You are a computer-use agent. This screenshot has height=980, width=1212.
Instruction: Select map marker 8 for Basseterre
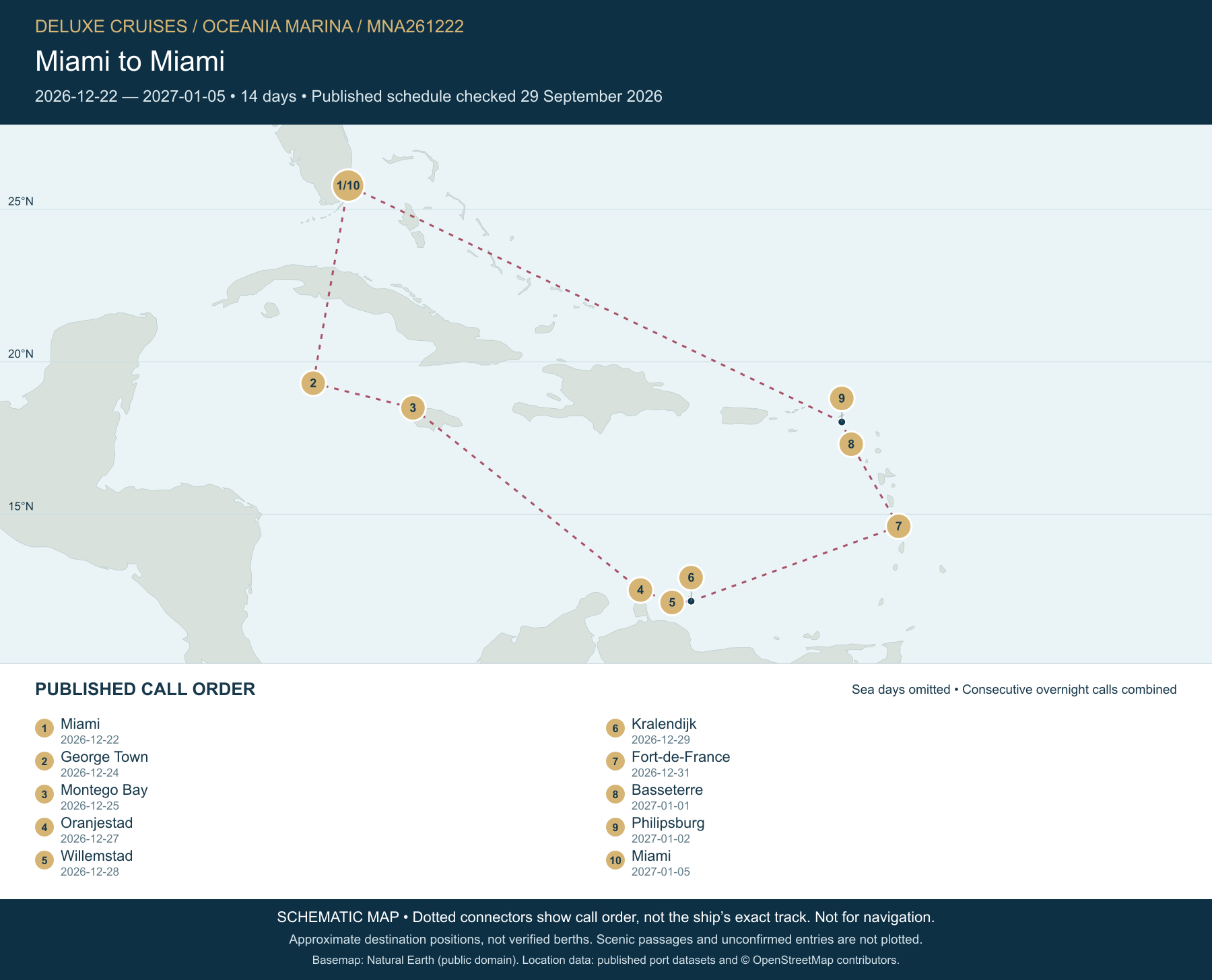pos(851,444)
